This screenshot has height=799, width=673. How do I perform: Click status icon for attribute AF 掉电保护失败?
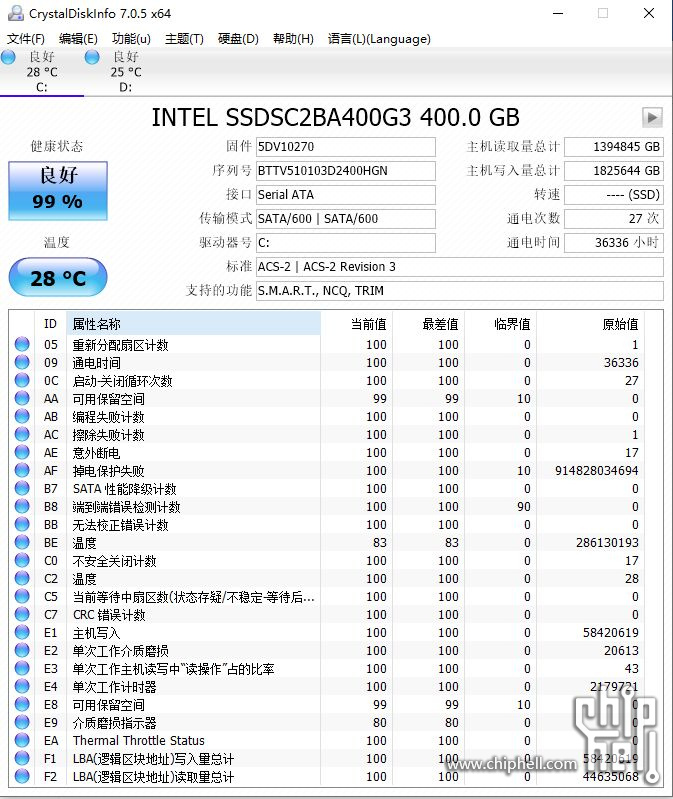coord(22,470)
